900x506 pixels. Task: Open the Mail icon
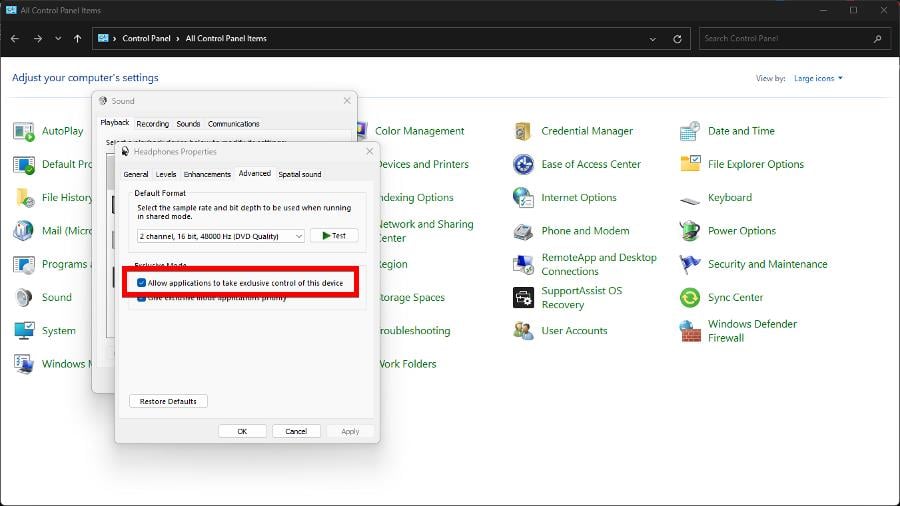pyautogui.click(x=24, y=231)
